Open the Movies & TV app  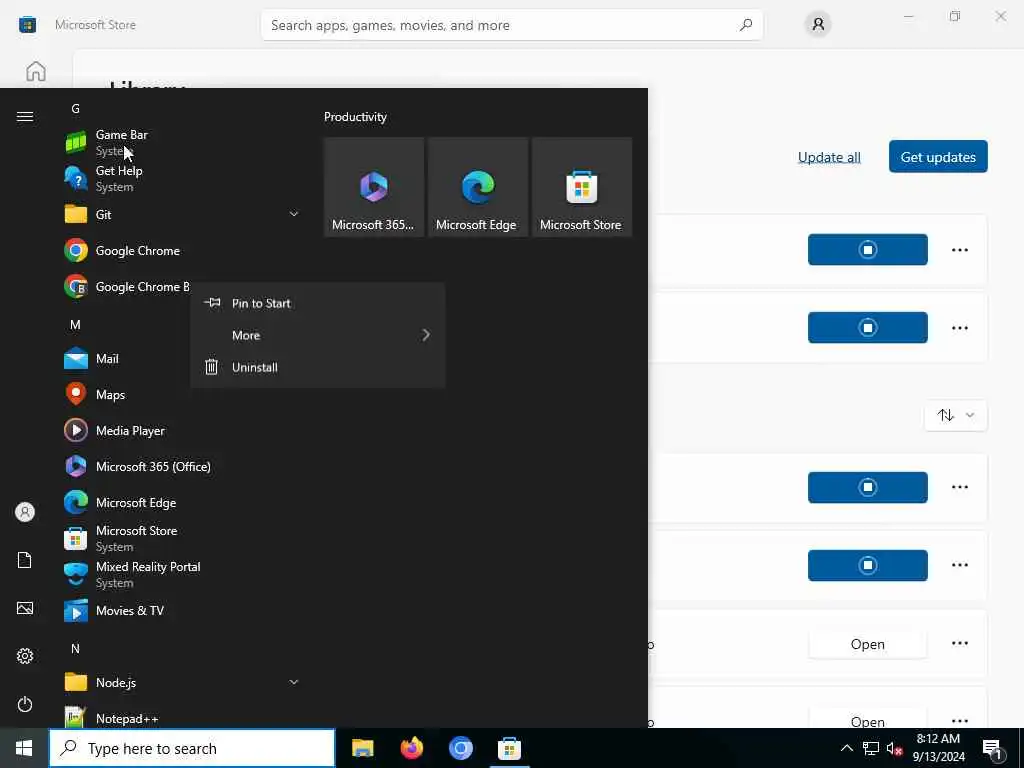pos(182,611)
